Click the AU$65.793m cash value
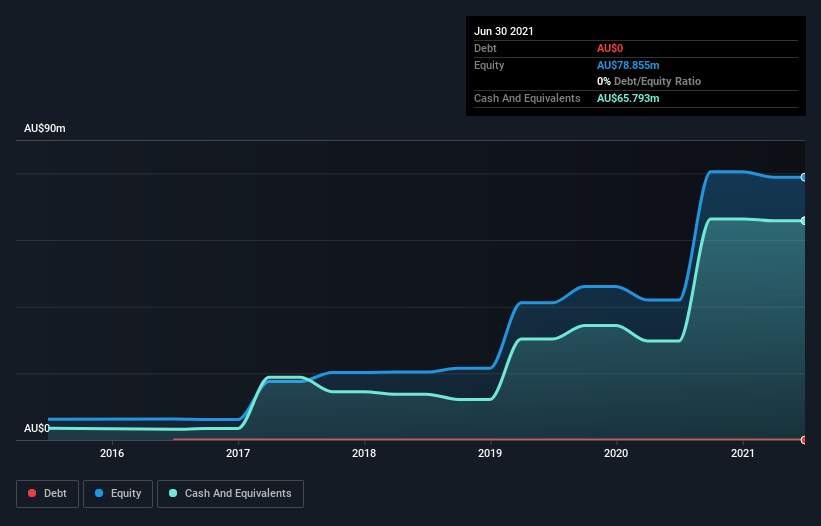 [x=628, y=98]
